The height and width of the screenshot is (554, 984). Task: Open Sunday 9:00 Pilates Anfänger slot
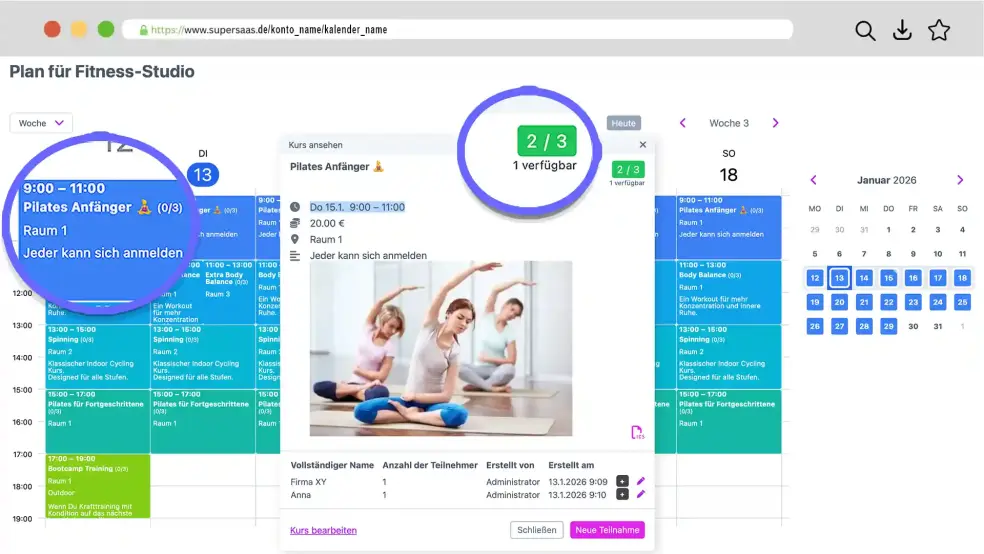(x=729, y=227)
